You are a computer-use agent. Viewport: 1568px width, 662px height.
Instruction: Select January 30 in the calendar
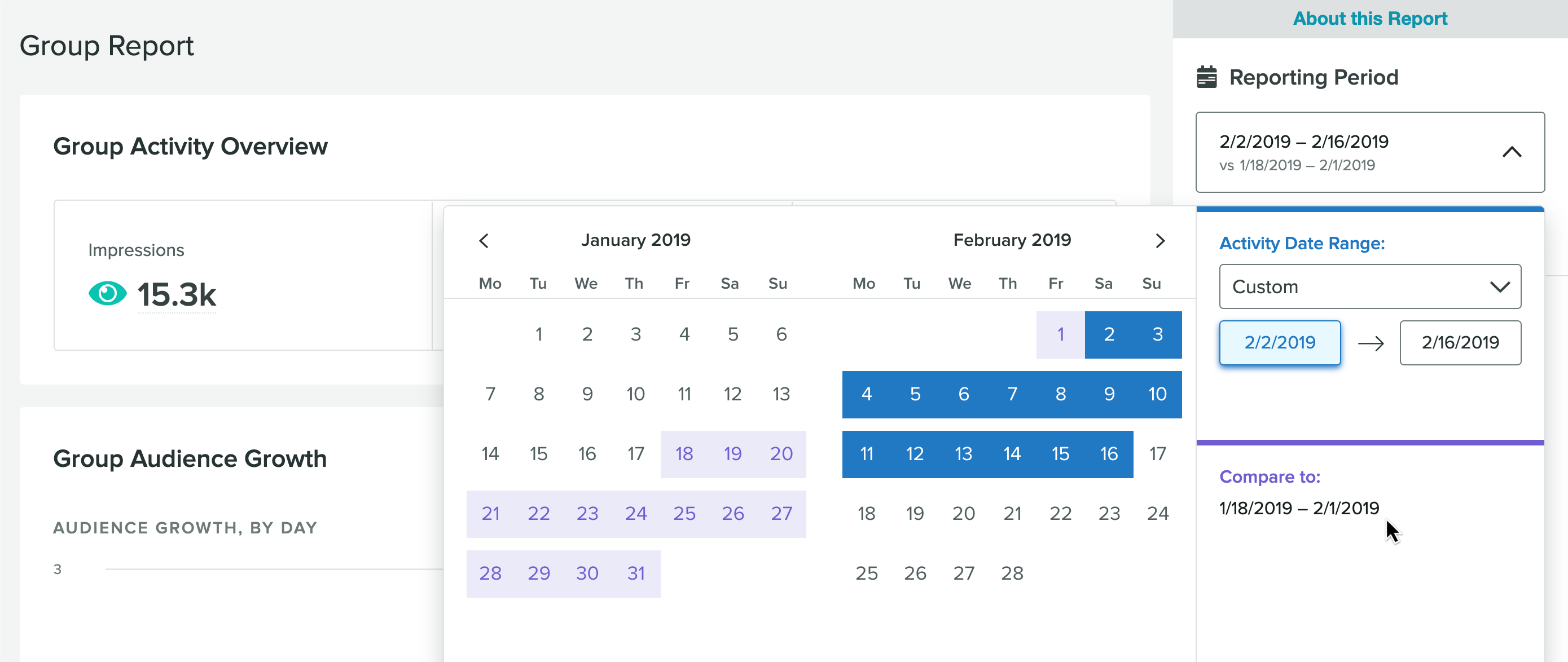tap(587, 573)
